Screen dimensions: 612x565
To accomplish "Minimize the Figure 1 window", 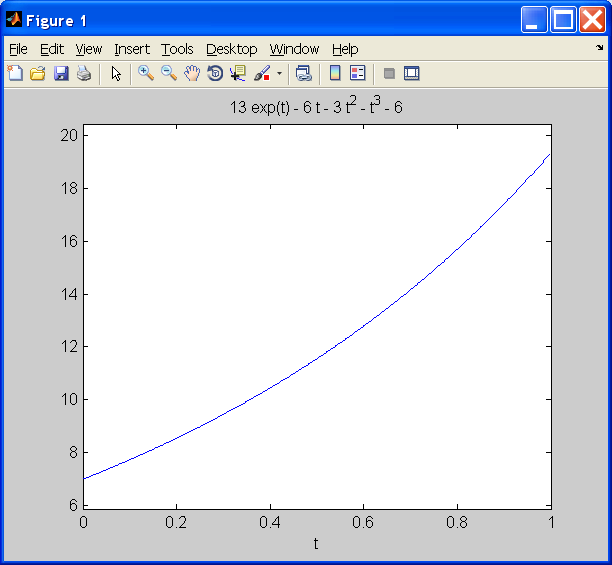I will tap(534, 20).
